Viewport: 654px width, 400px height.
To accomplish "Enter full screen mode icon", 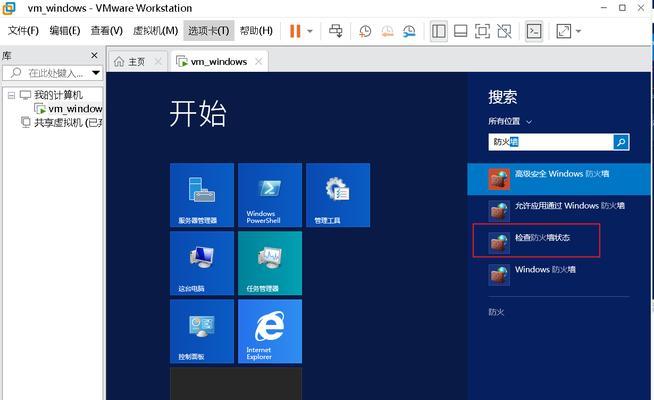I will 483,31.
